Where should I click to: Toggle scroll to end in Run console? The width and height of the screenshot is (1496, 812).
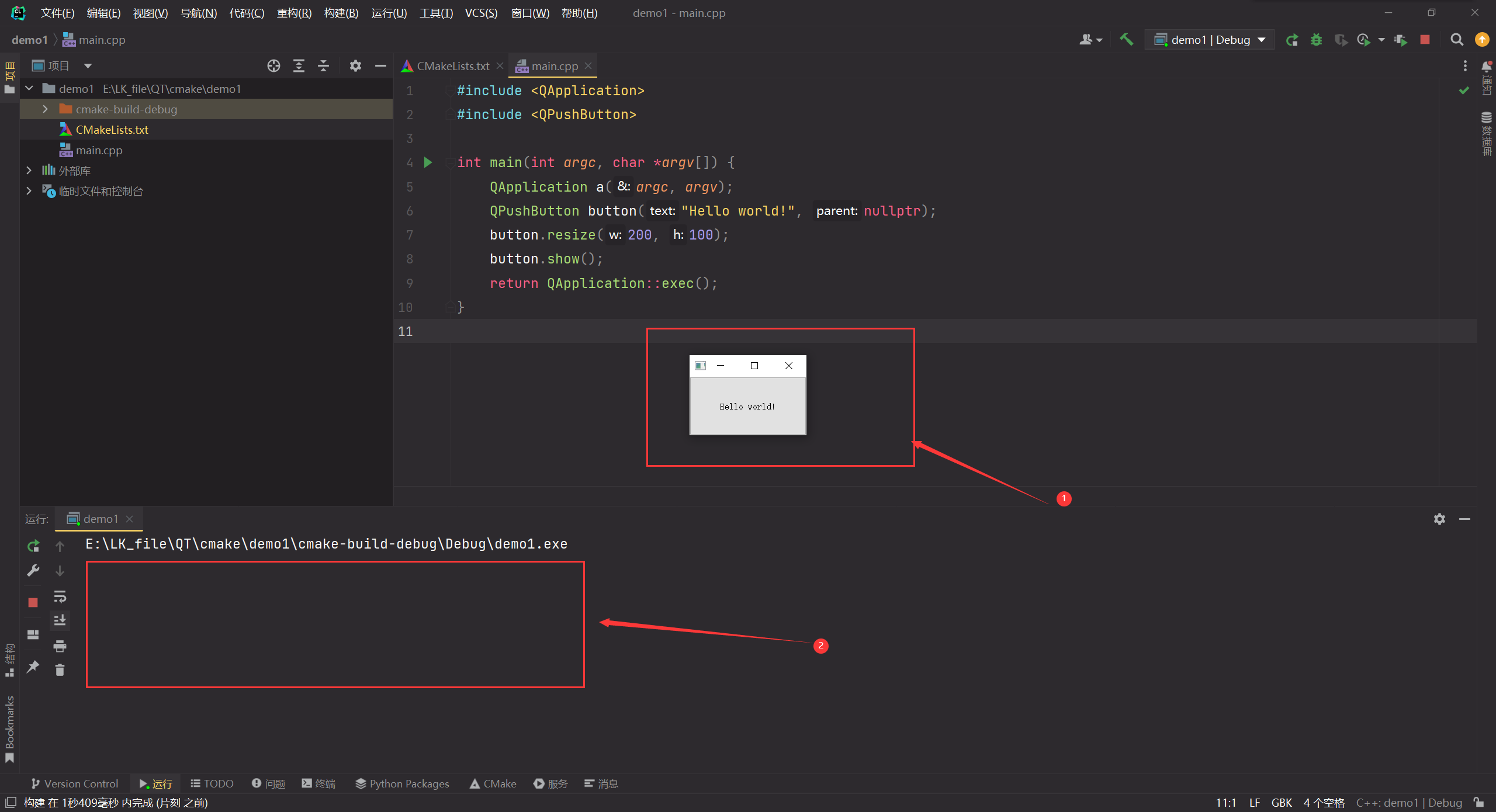click(x=60, y=620)
